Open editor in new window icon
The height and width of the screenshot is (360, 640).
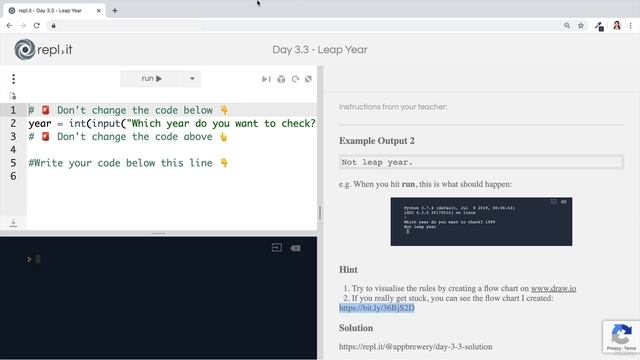[x=309, y=78]
